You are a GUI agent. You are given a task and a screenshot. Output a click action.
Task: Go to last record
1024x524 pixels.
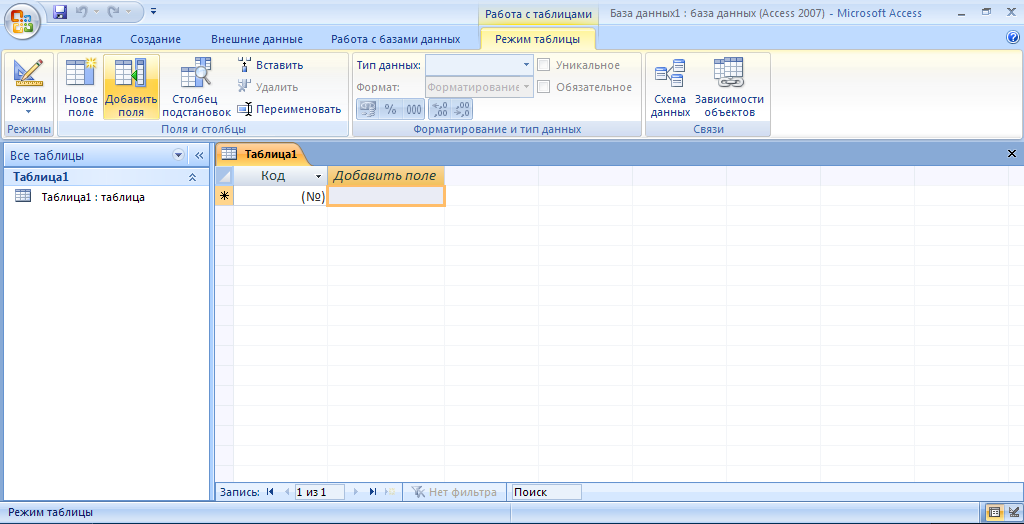[x=373, y=492]
